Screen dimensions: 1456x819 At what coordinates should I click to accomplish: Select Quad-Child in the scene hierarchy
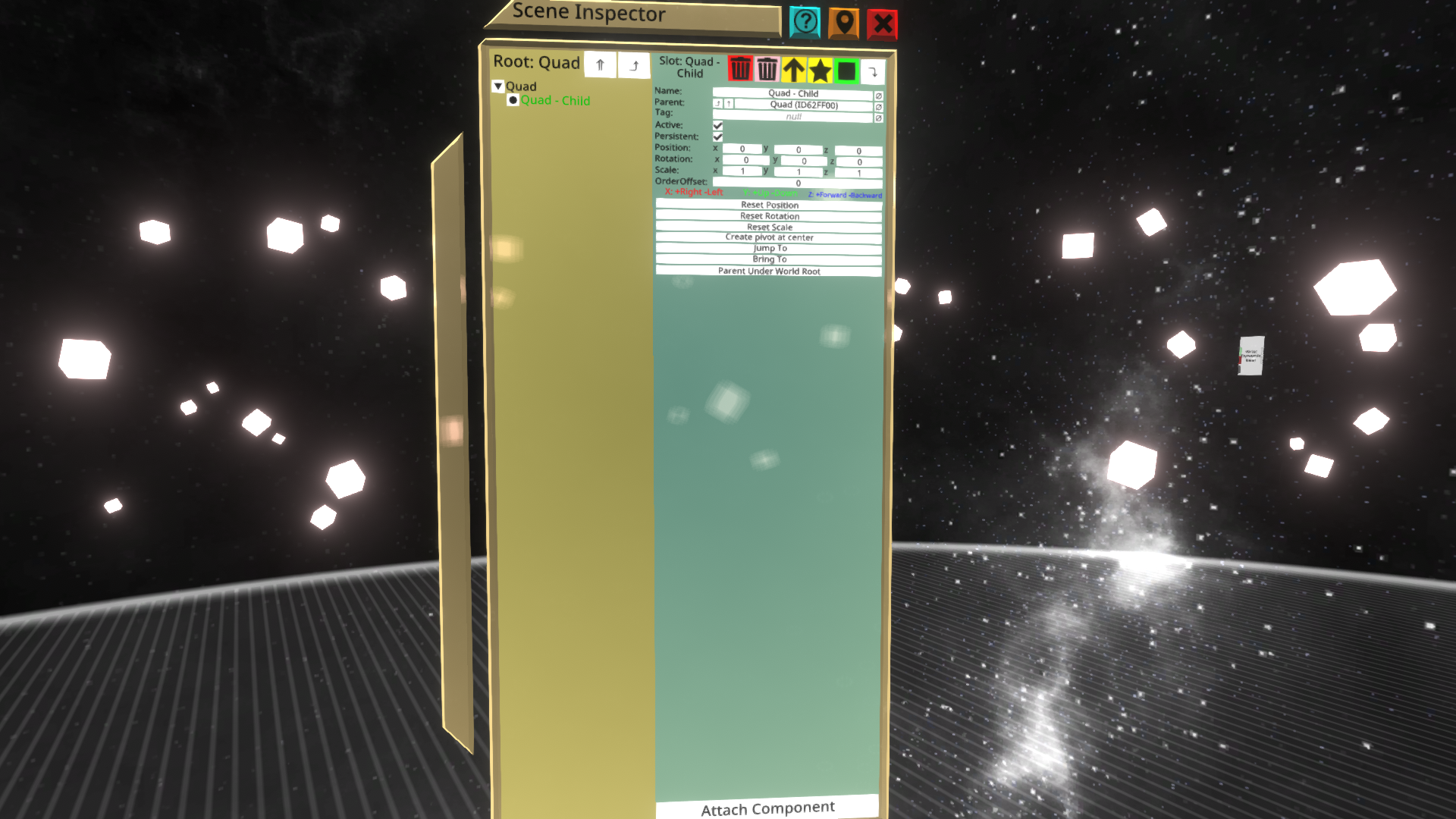click(x=554, y=100)
